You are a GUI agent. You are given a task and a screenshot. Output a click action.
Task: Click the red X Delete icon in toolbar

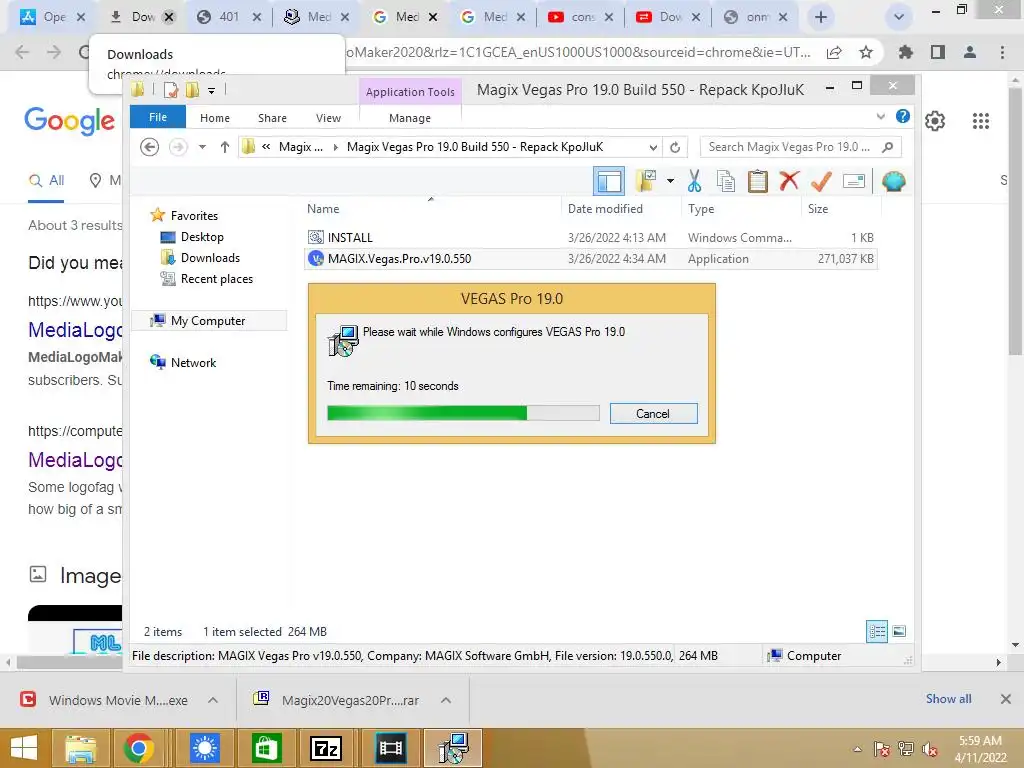tap(789, 181)
